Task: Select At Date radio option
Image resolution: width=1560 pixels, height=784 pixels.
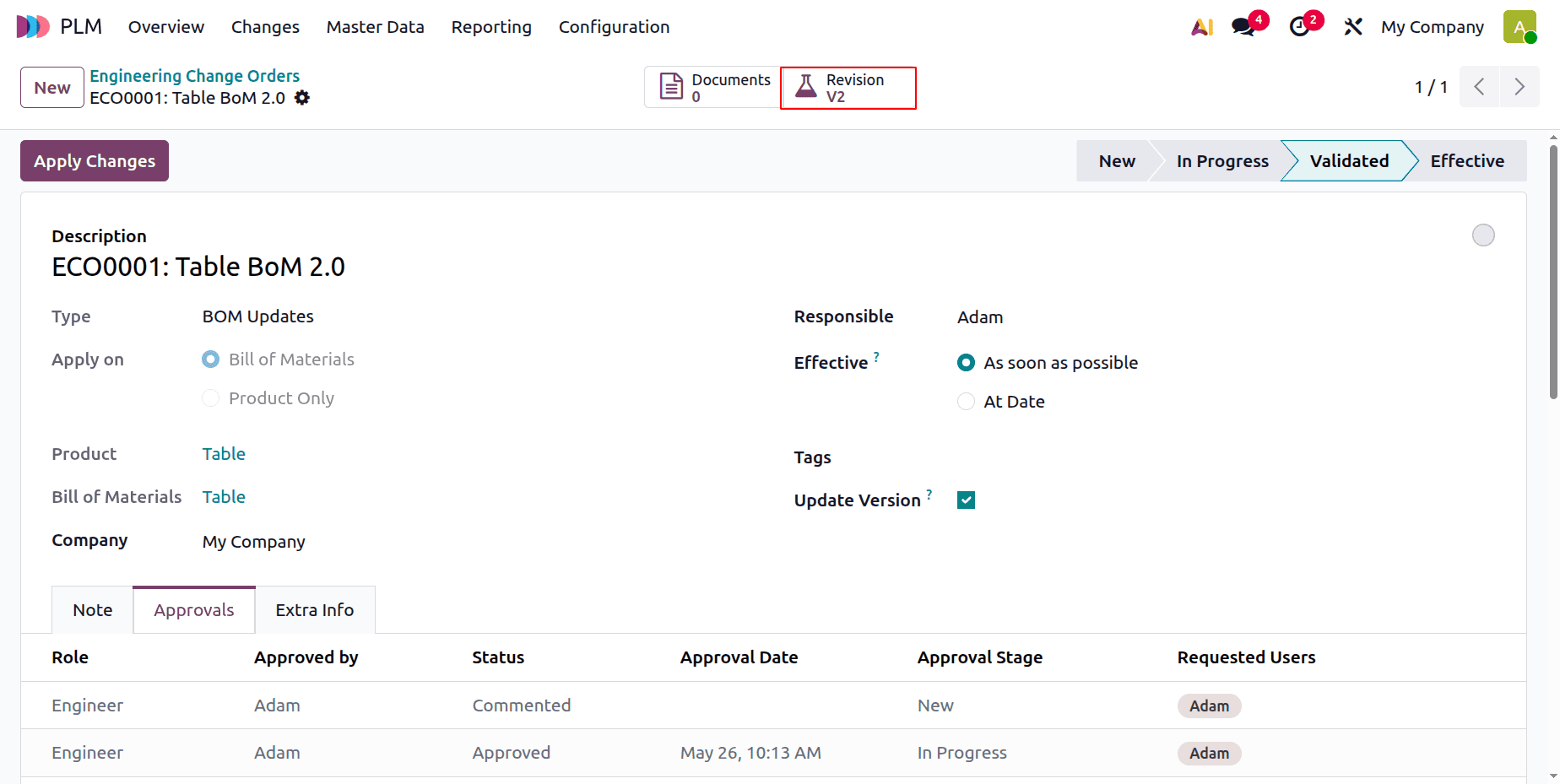Action: click(966, 402)
